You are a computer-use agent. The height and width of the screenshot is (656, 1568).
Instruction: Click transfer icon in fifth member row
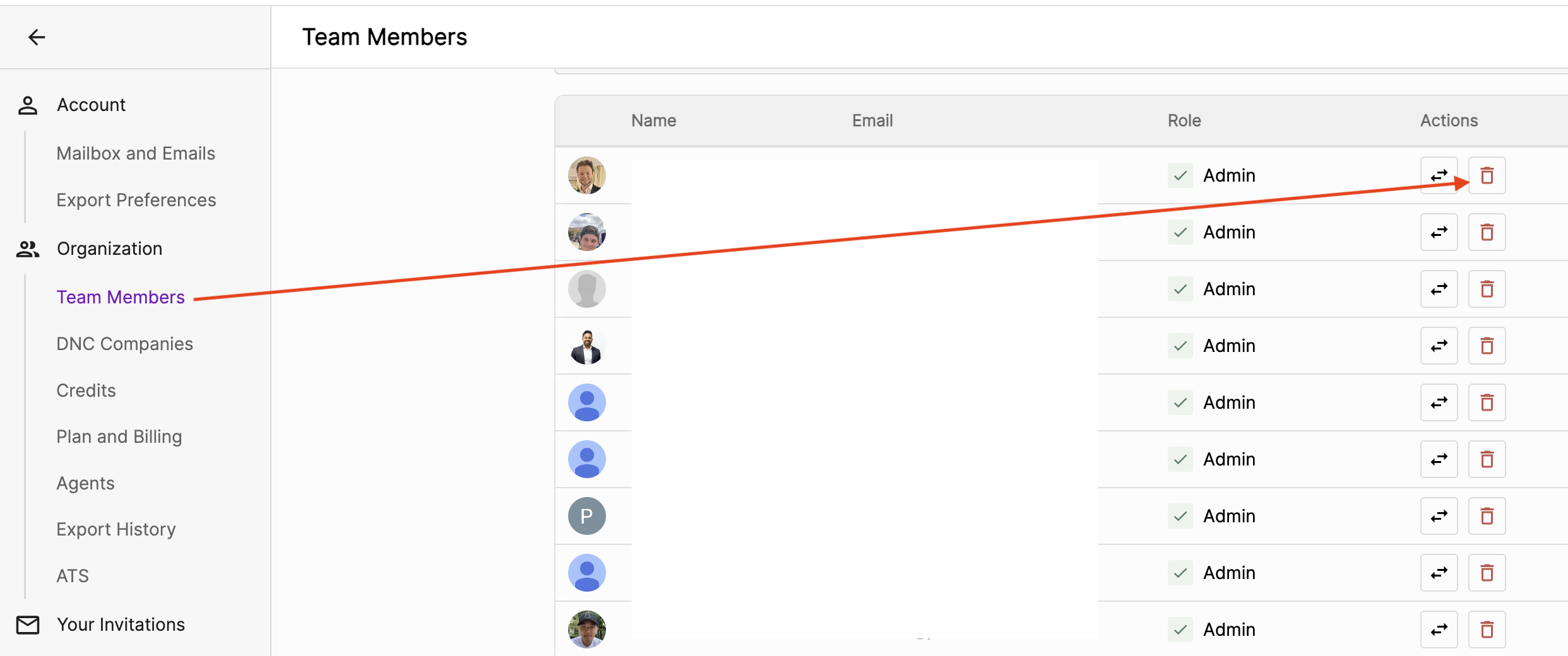1439,402
